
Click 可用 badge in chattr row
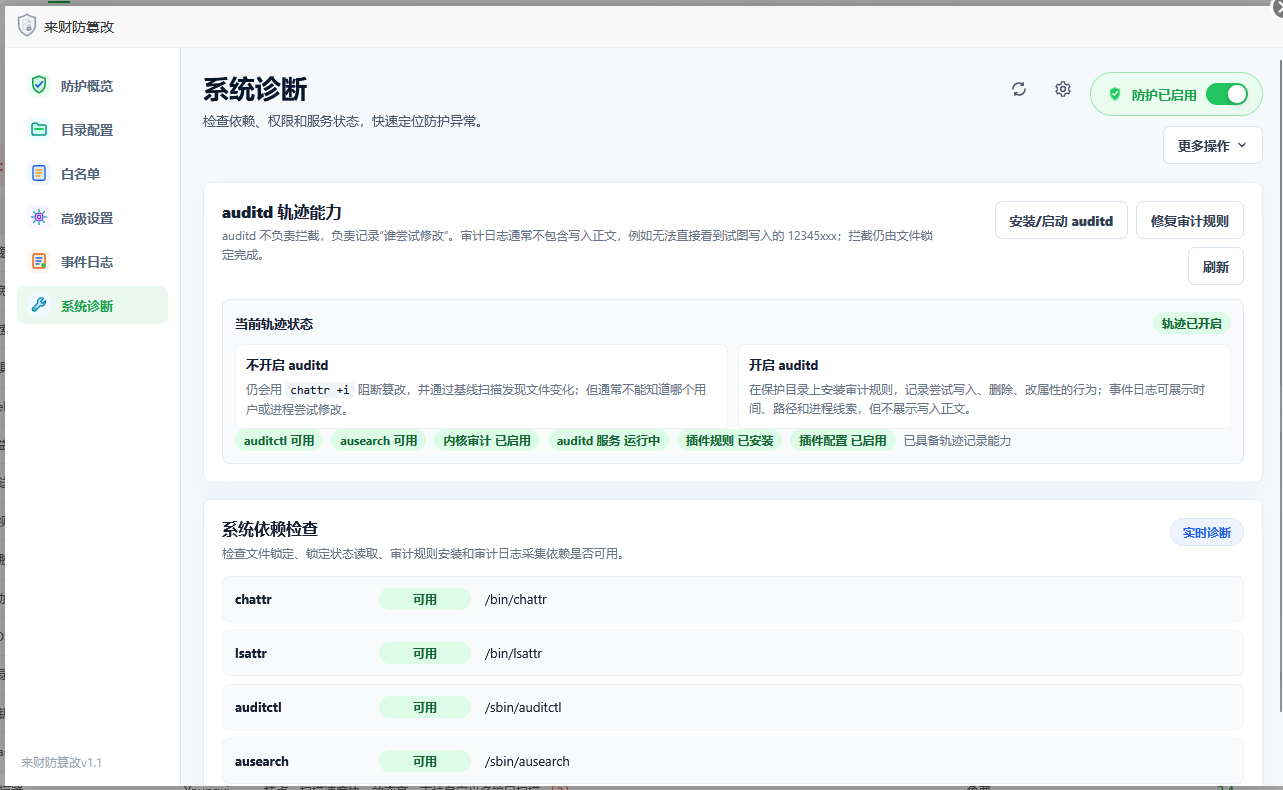pyautogui.click(x=425, y=599)
